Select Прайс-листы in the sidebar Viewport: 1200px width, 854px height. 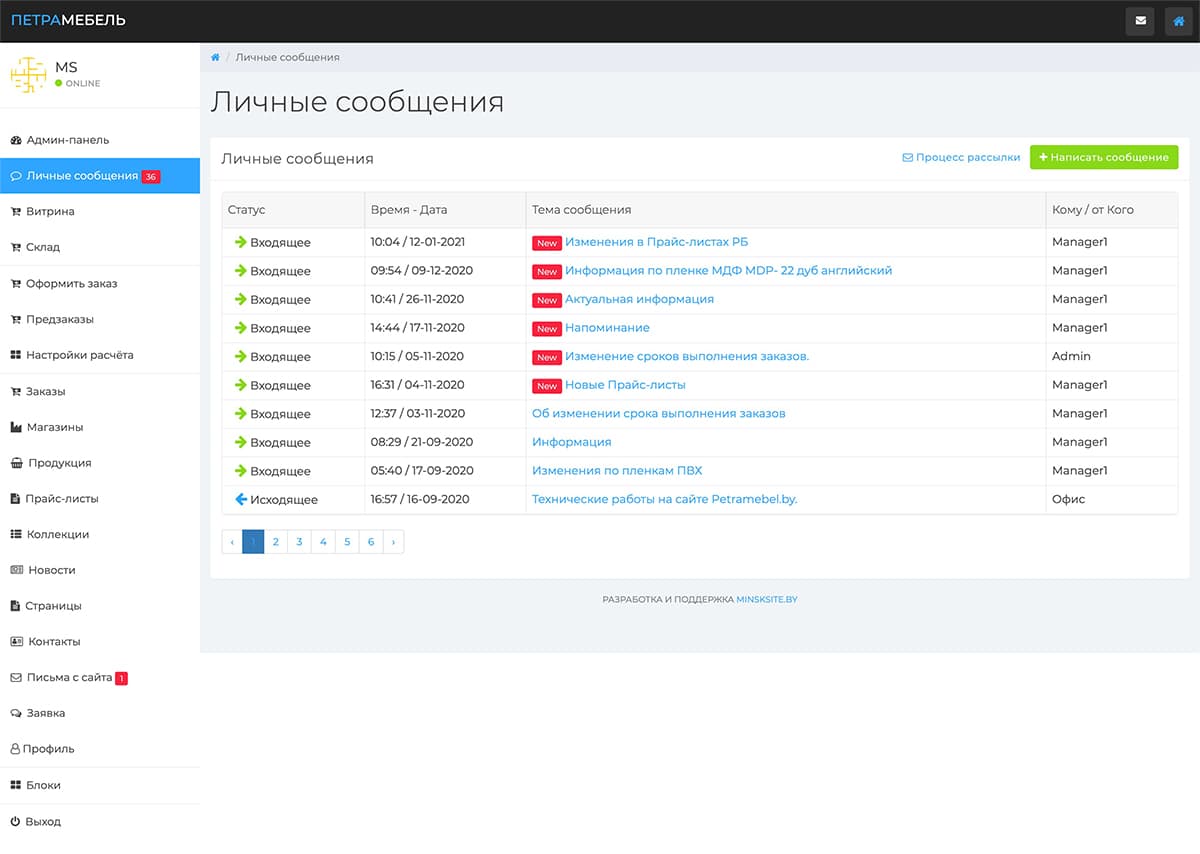coord(57,498)
